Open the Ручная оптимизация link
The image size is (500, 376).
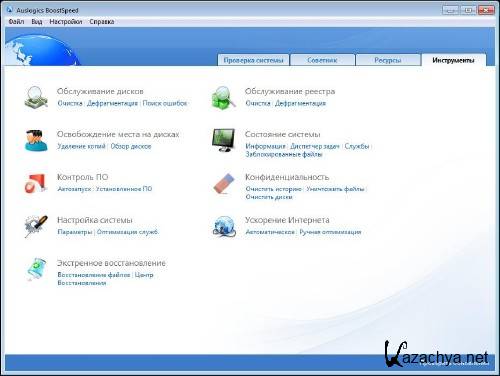pos(330,232)
